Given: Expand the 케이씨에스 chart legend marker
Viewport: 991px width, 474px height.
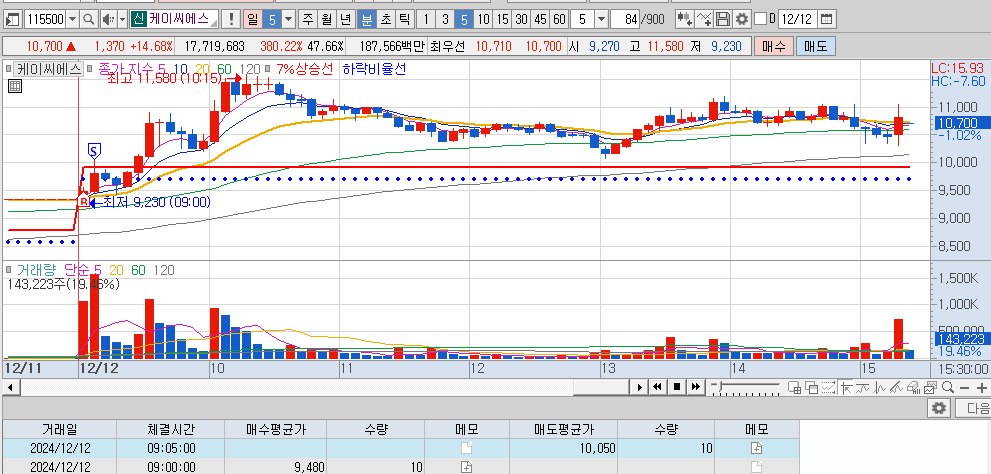Looking at the screenshot, I should coord(8,69).
